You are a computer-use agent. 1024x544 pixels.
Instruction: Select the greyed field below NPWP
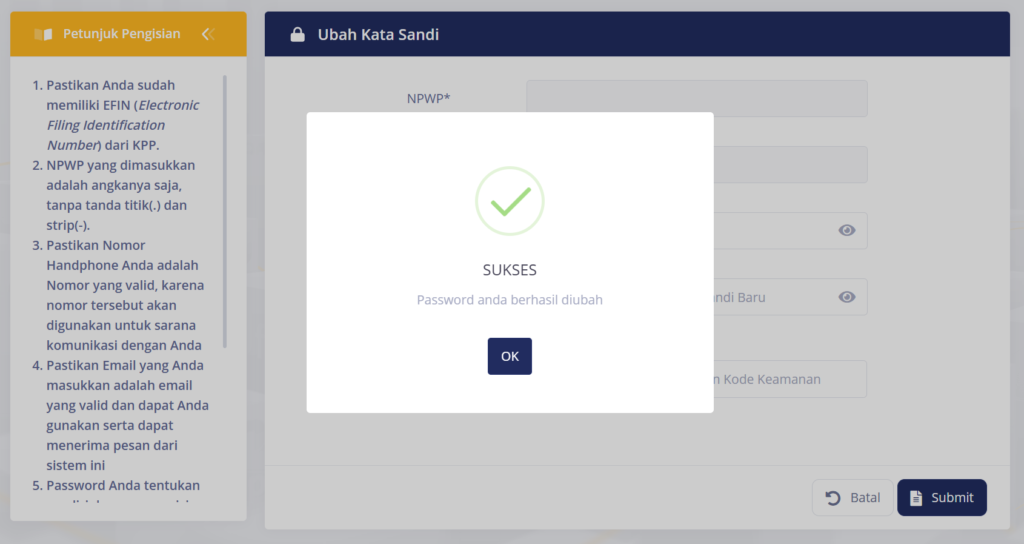point(790,164)
